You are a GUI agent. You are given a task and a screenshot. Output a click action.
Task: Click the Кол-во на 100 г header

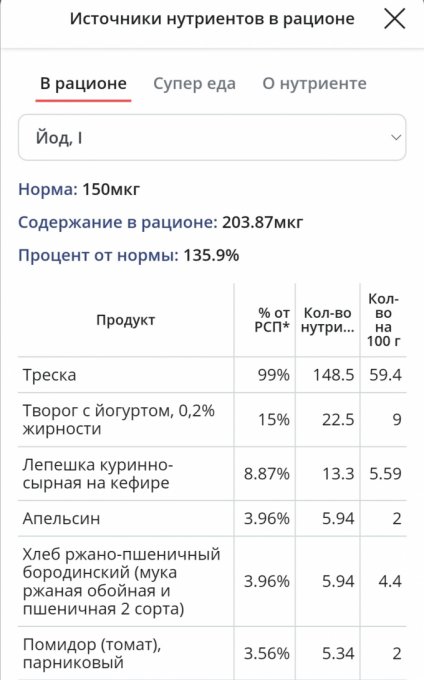tap(383, 320)
